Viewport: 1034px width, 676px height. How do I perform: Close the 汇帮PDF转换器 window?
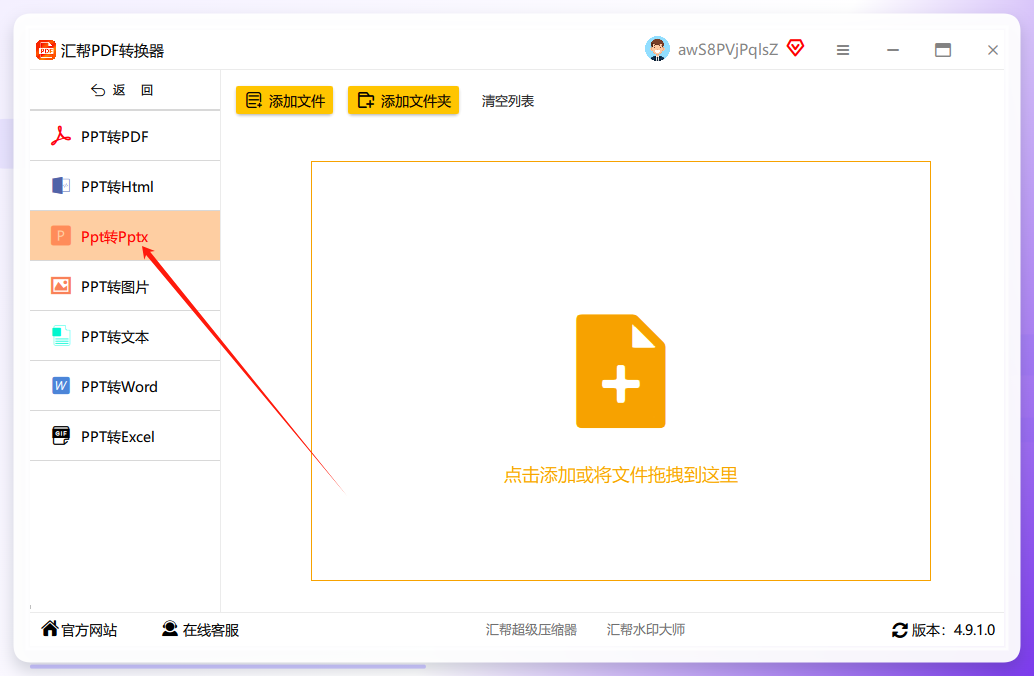(992, 50)
